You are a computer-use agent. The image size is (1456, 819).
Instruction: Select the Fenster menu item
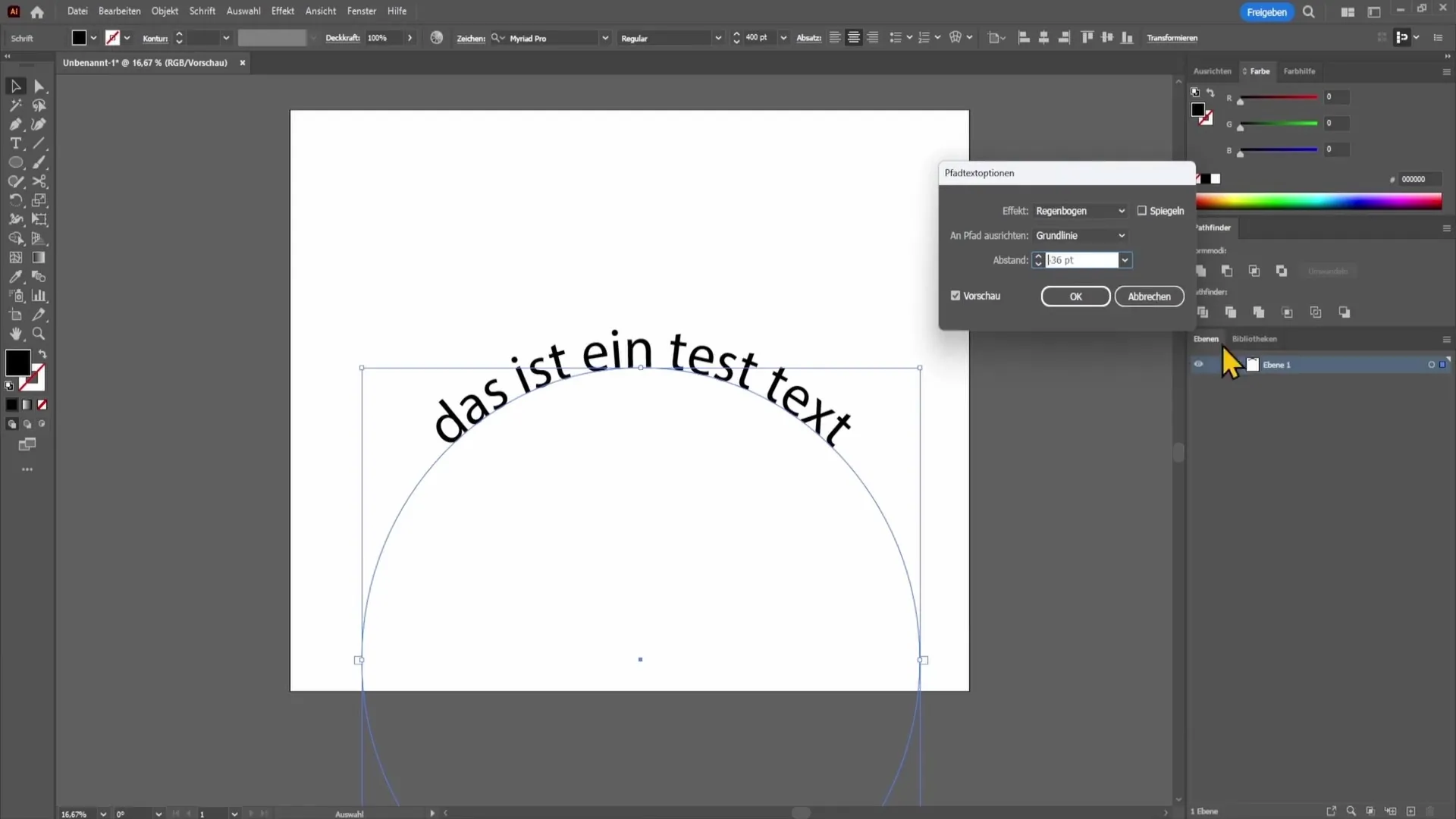coord(363,11)
